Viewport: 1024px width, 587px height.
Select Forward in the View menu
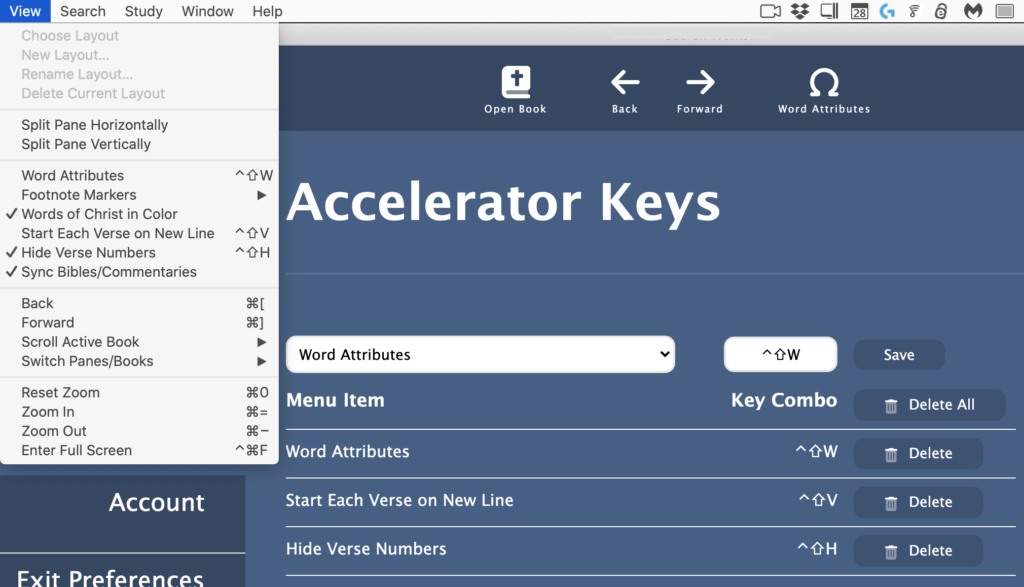coord(139,323)
